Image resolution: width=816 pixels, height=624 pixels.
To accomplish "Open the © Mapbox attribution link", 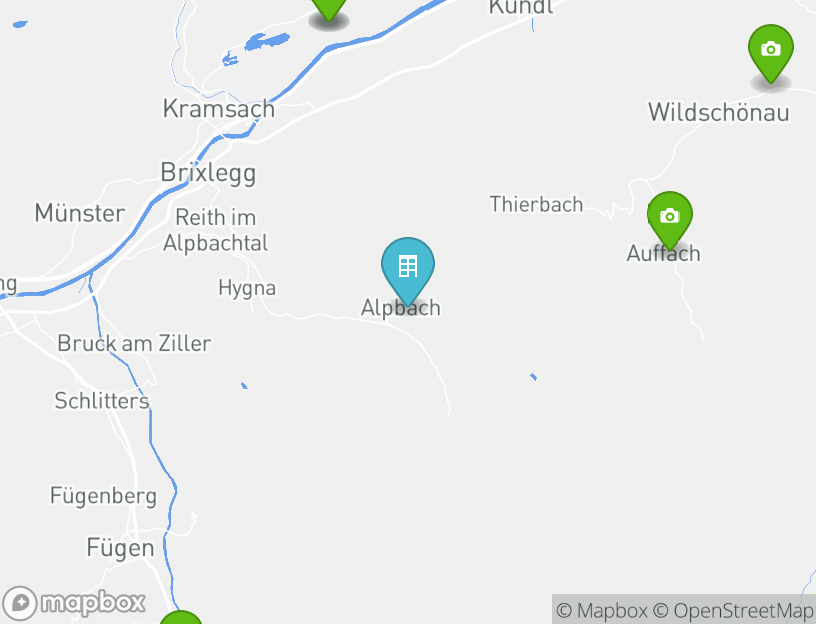I will pyautogui.click(x=602, y=610).
